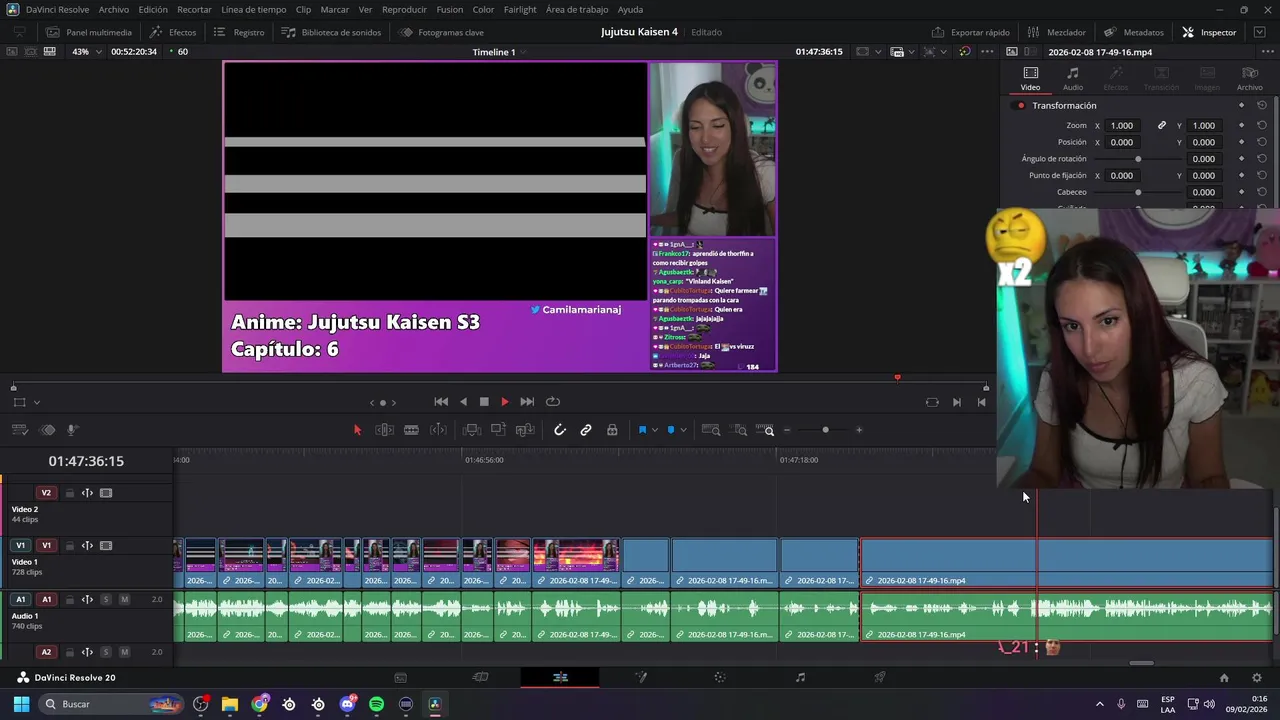Image resolution: width=1280 pixels, height=720 pixels.
Task: Open flag color dropdown arrow
Action: [655, 430]
